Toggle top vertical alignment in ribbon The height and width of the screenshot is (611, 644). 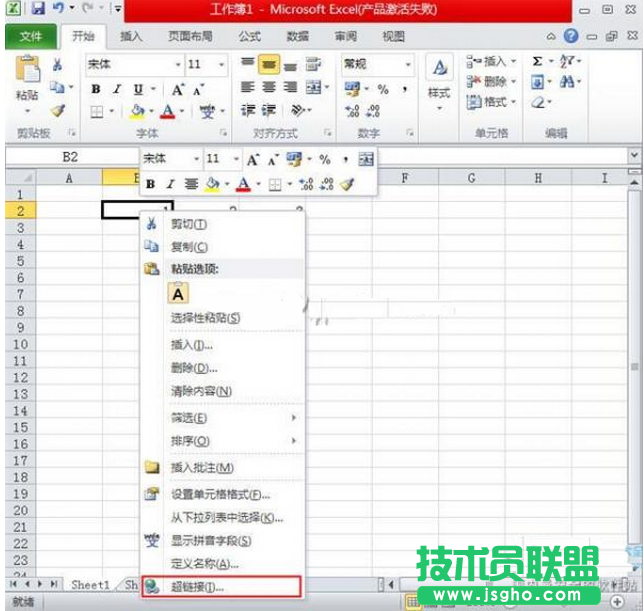[248, 62]
